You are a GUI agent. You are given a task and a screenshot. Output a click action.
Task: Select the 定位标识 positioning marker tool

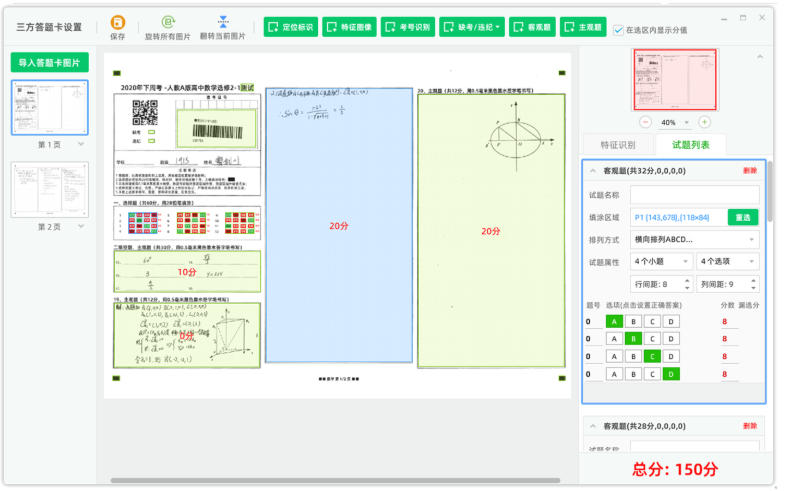[x=290, y=28]
